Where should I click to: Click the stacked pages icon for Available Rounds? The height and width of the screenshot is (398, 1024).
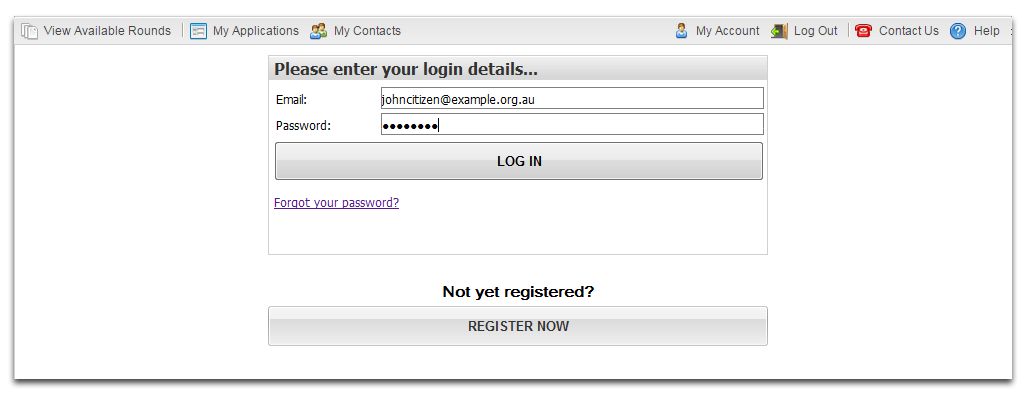(x=29, y=31)
